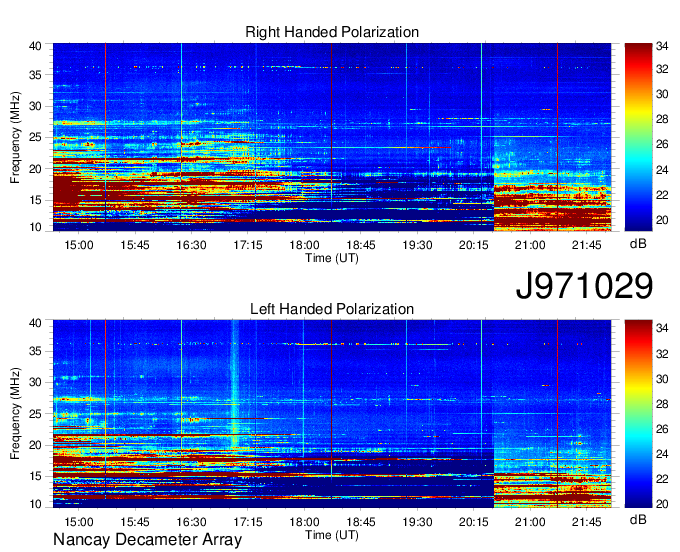Screen dimensions: 680x552
Task: Click 28 on the top color scale
Action: pyautogui.click(x=662, y=119)
